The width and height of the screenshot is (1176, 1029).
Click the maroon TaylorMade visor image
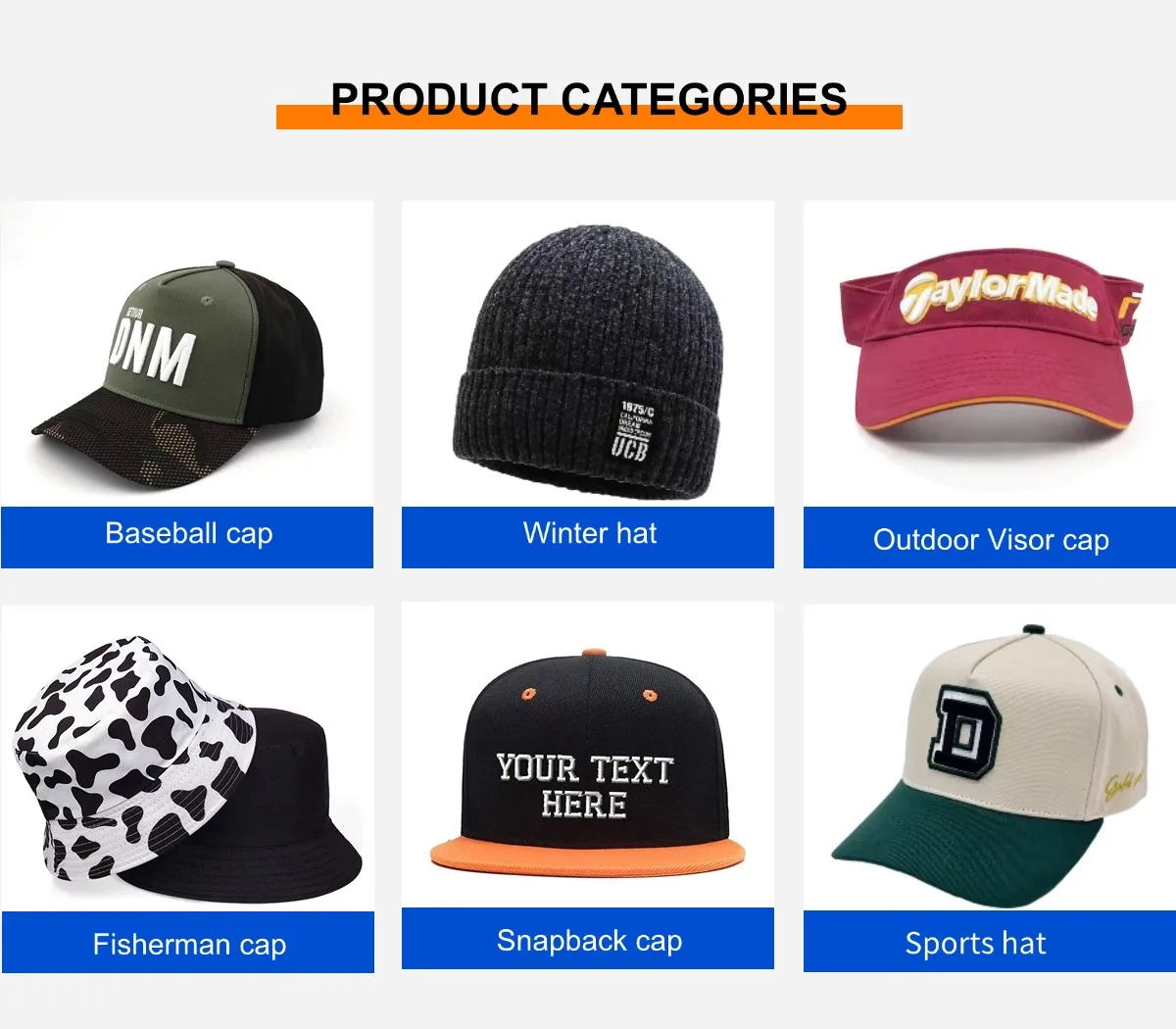991,355
